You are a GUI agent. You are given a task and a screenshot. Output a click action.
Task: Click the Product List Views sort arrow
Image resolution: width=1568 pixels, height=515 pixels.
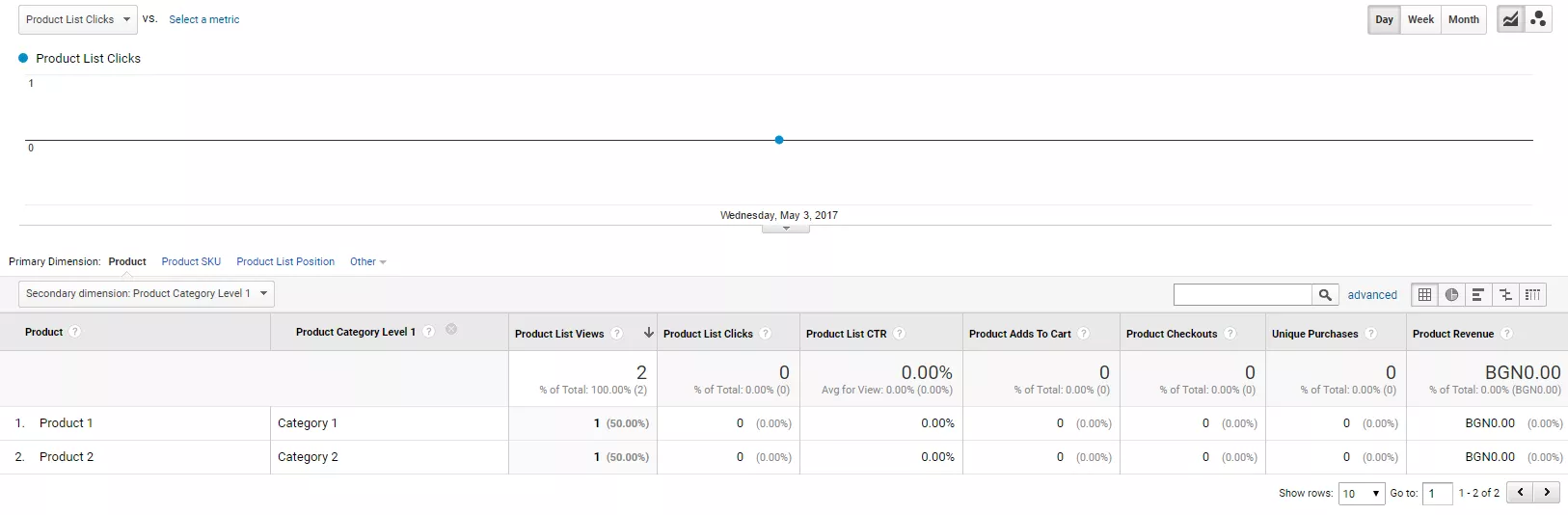[x=649, y=333]
